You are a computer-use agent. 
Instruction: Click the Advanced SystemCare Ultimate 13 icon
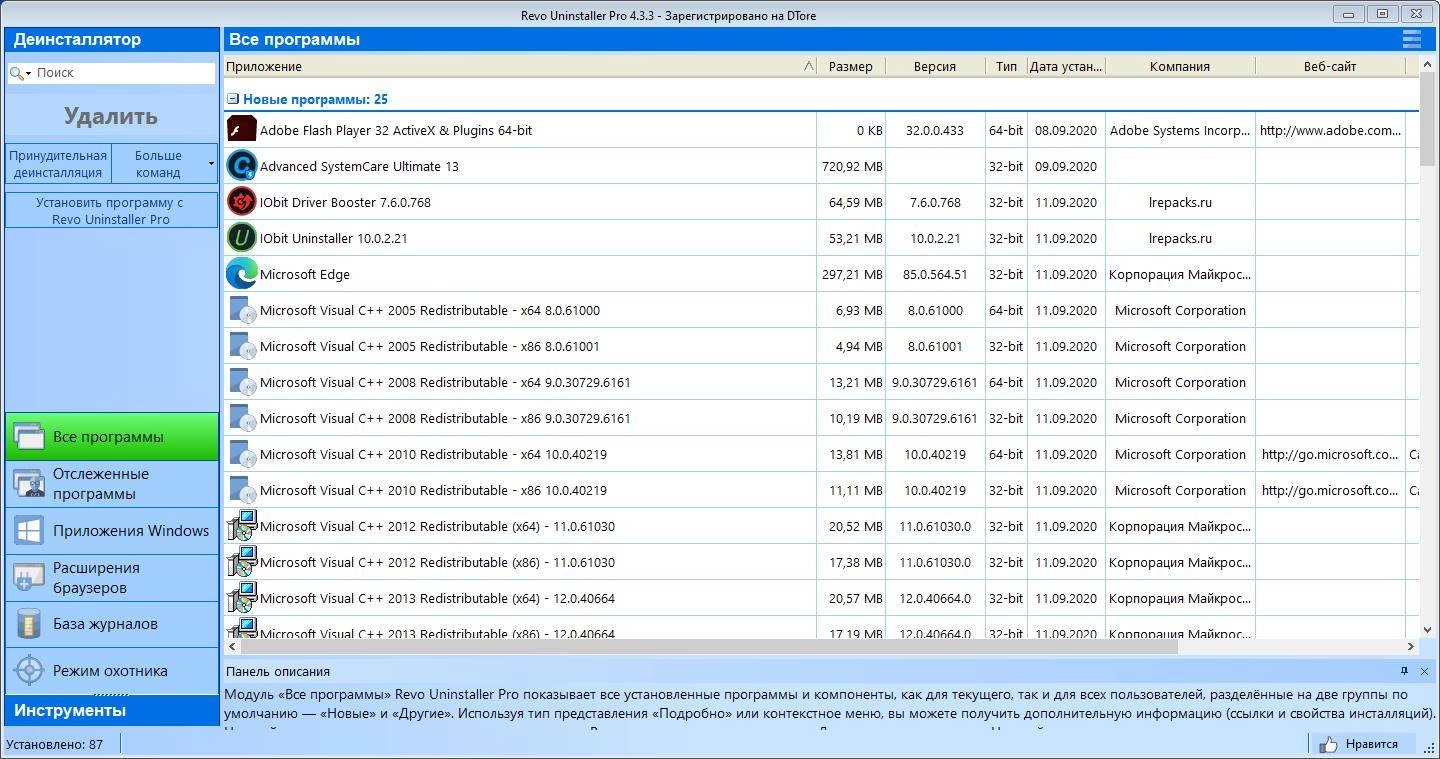(242, 166)
